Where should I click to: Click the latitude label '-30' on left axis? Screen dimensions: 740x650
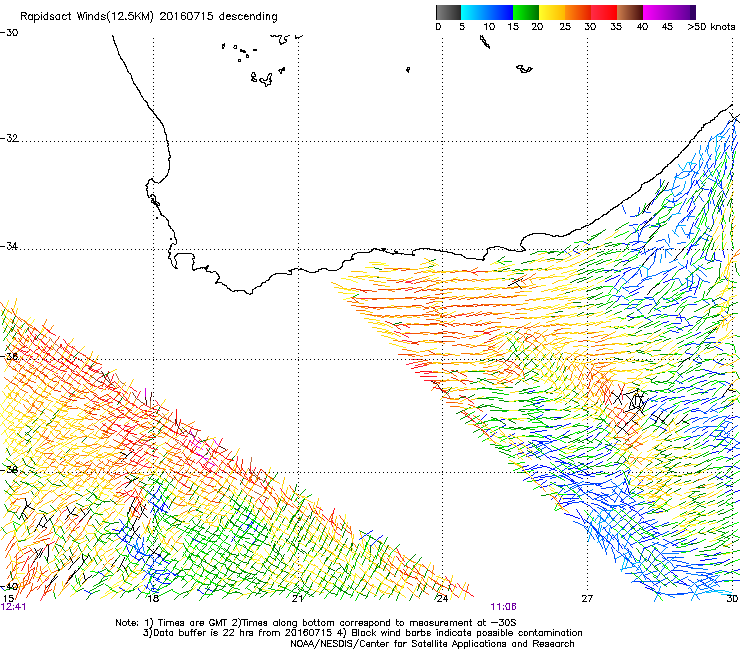[9, 33]
